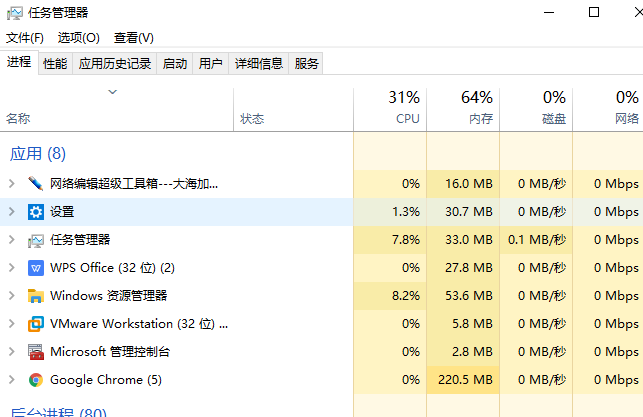This screenshot has height=417, width=643.
Task: Select the 任务管理器 process name
Action: (80, 239)
